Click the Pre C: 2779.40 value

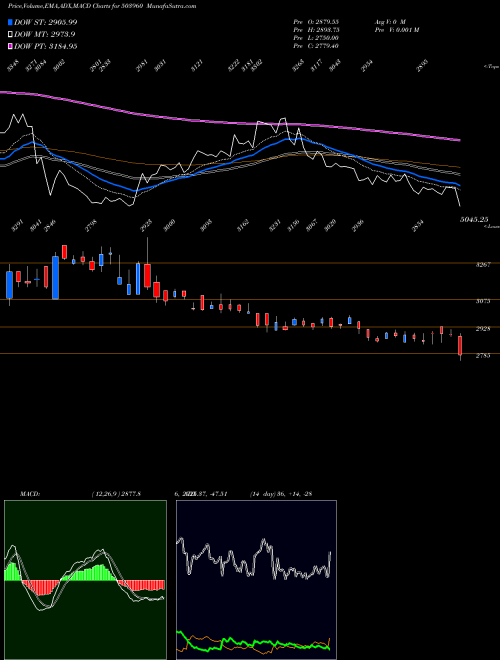point(316,46)
